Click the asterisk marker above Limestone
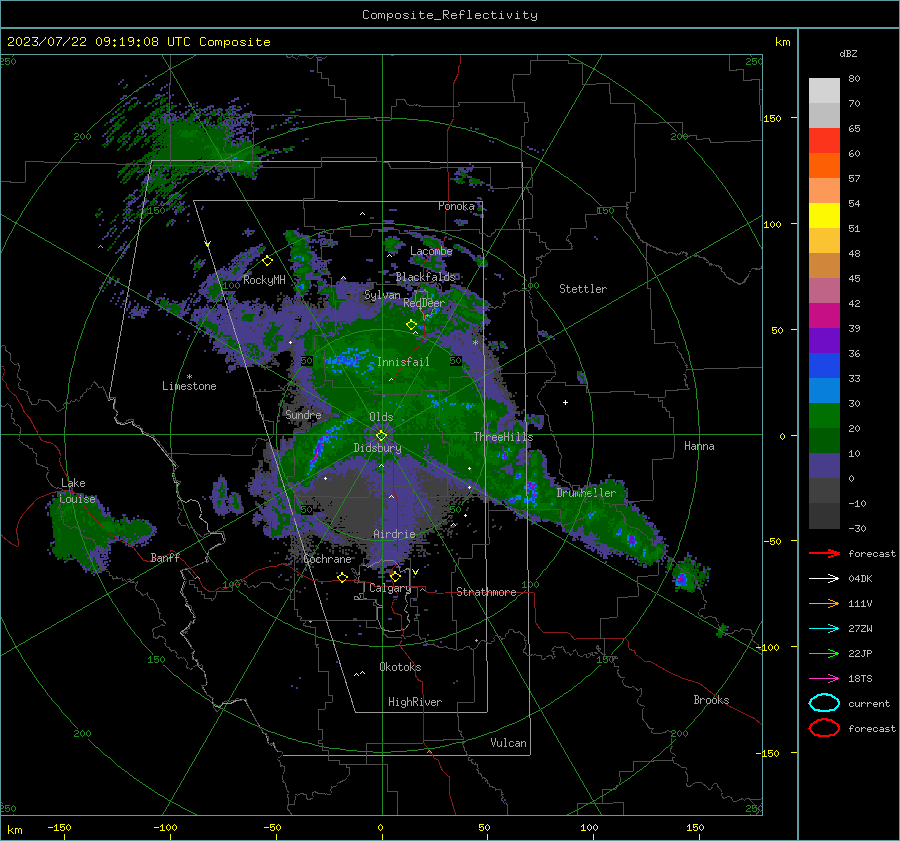 click(x=189, y=377)
